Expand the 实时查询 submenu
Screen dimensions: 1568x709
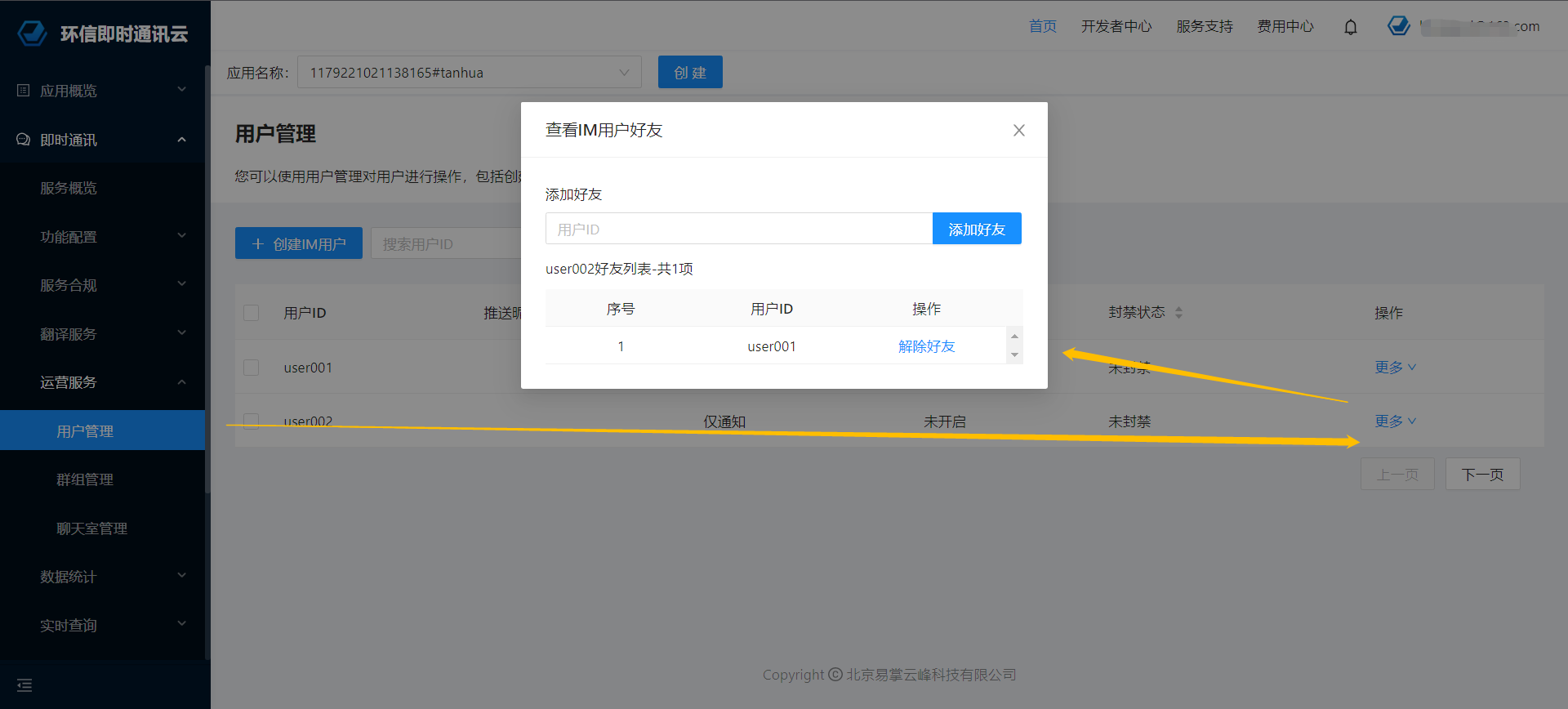tap(182, 624)
